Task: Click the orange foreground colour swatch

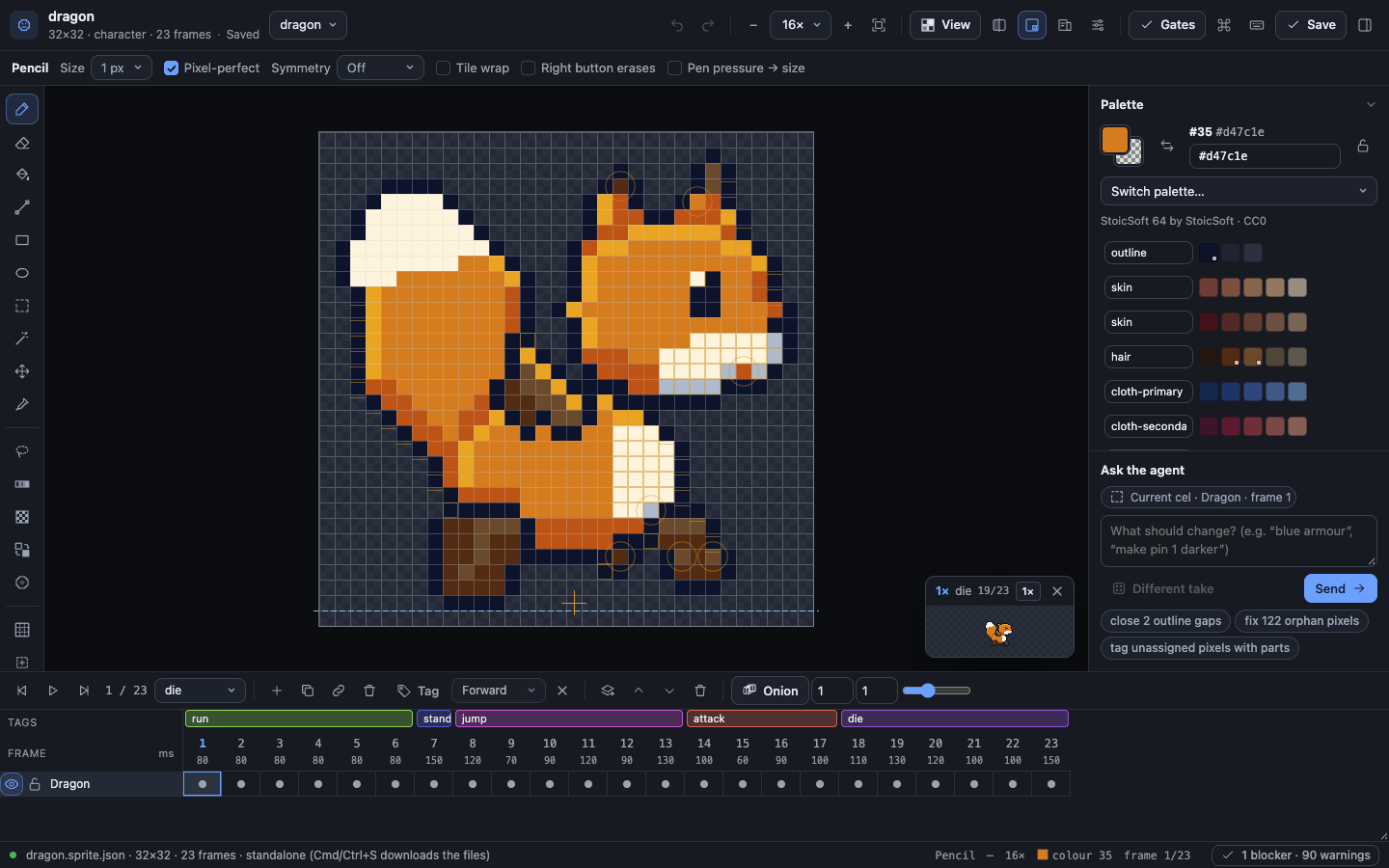Action: [x=1115, y=140]
